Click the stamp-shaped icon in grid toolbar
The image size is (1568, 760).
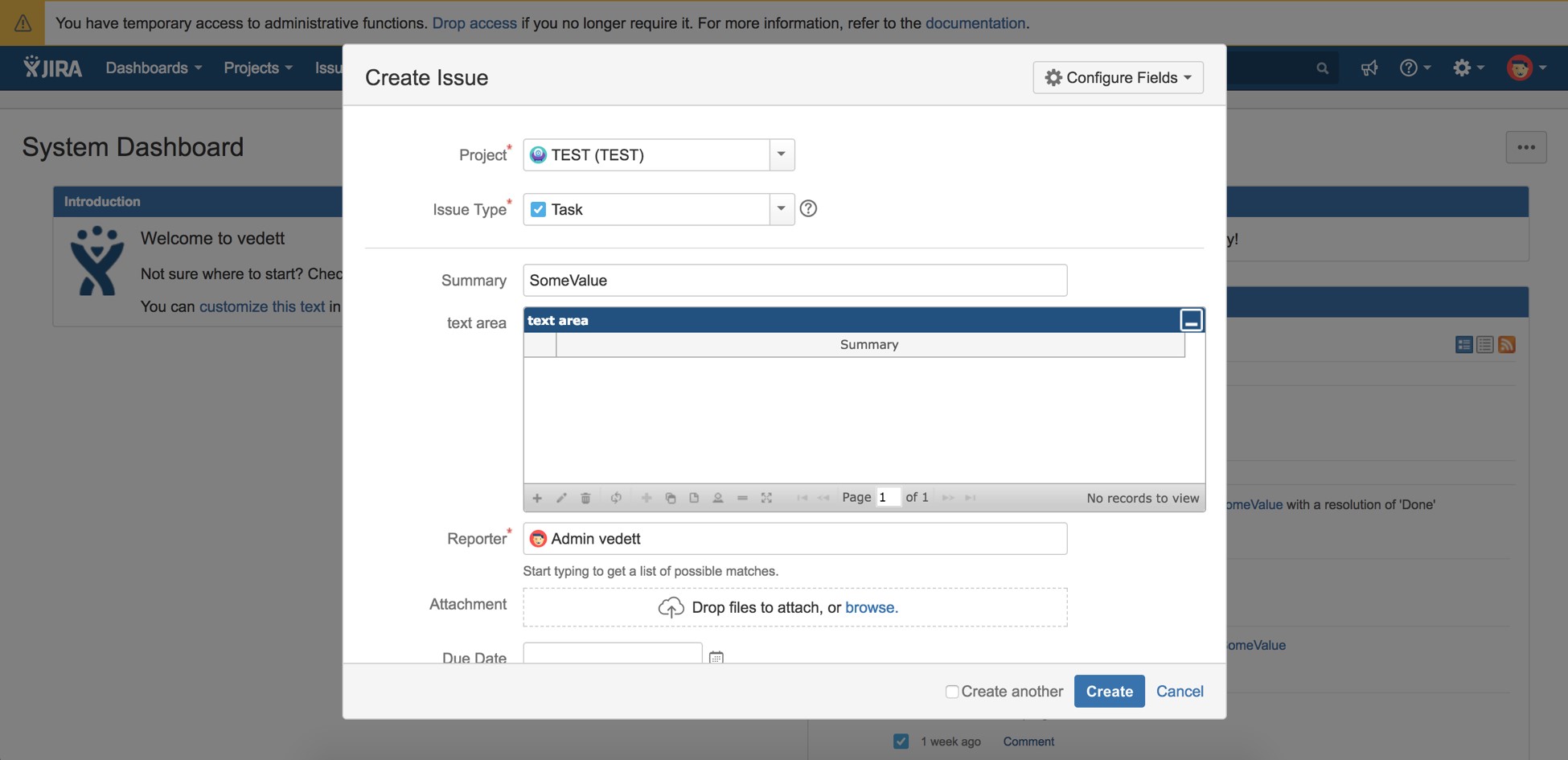[718, 498]
